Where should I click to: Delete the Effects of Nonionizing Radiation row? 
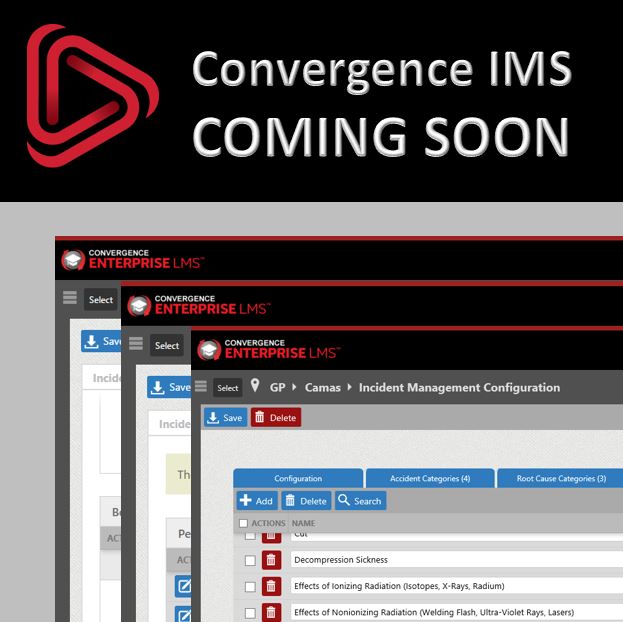click(x=271, y=612)
